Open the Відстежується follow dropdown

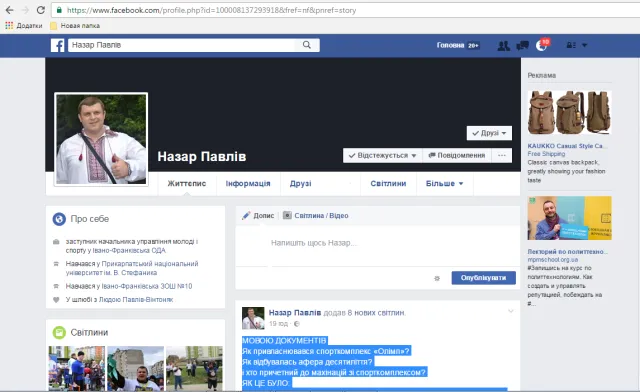point(382,156)
